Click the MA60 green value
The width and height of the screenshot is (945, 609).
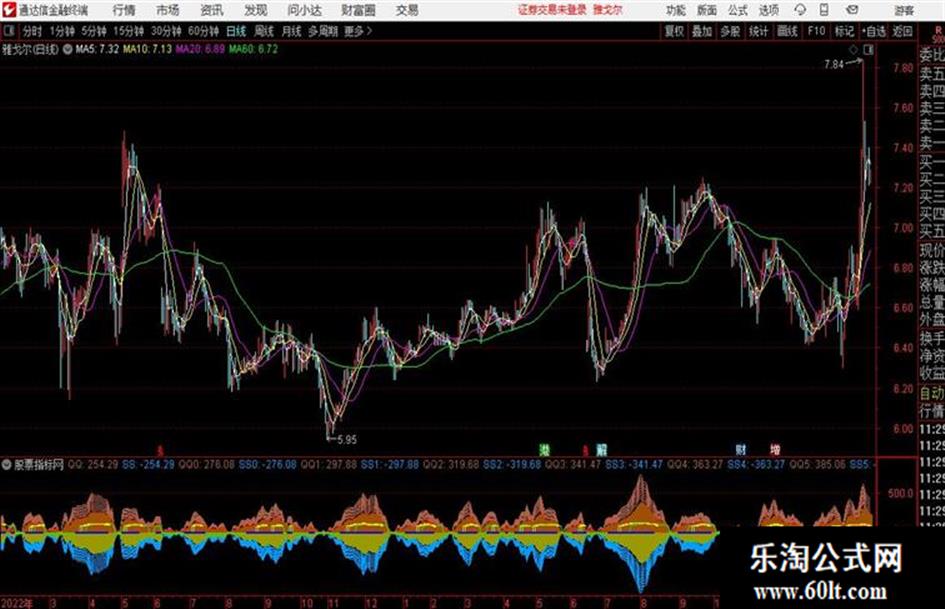click(253, 49)
